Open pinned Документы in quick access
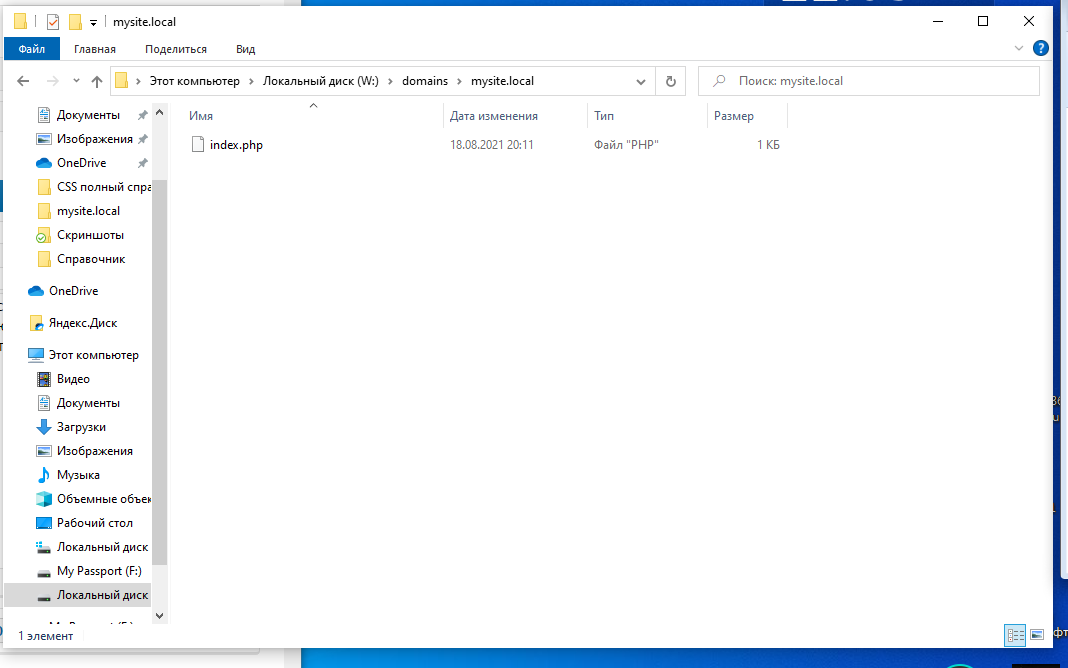1068x668 pixels. [88, 115]
